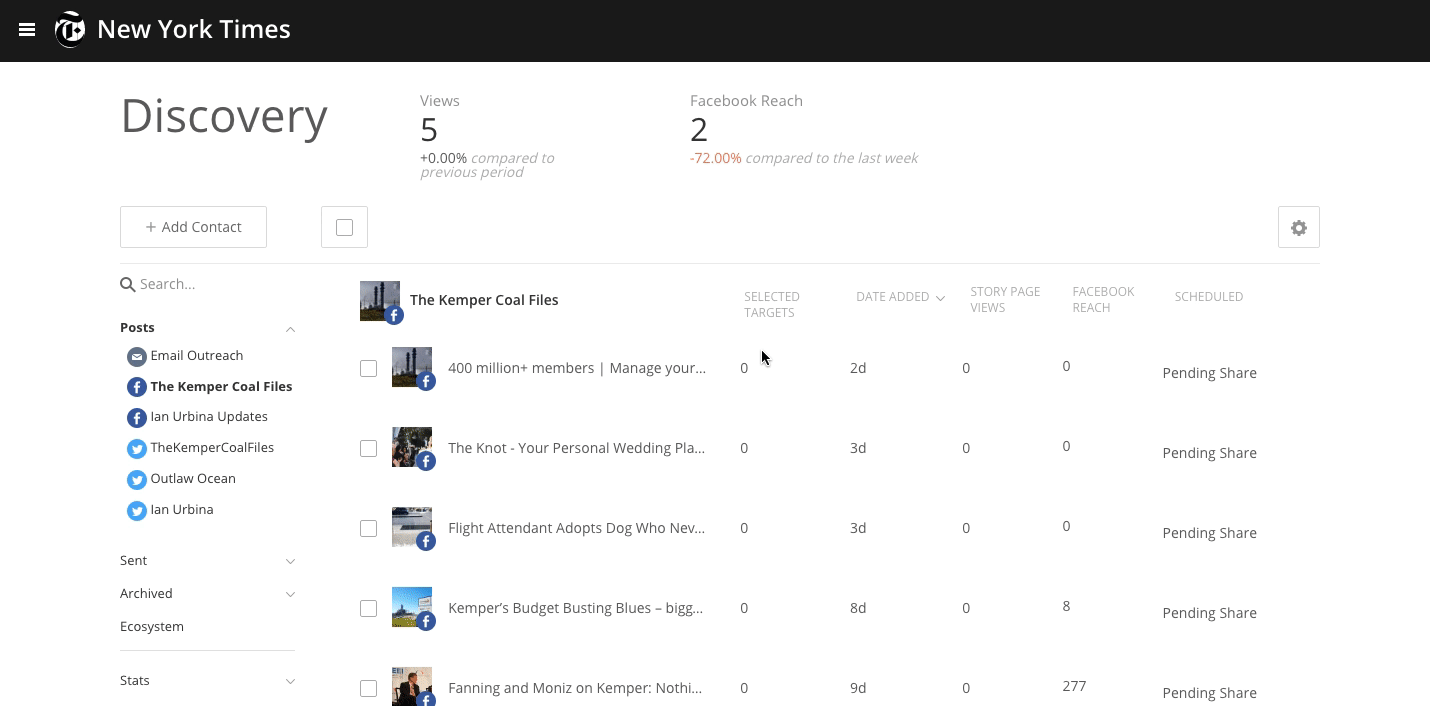Screen dimensions: 1430x706
Task: Open thumbnail of Kemper's Budget Busting Blues
Action: (411, 606)
